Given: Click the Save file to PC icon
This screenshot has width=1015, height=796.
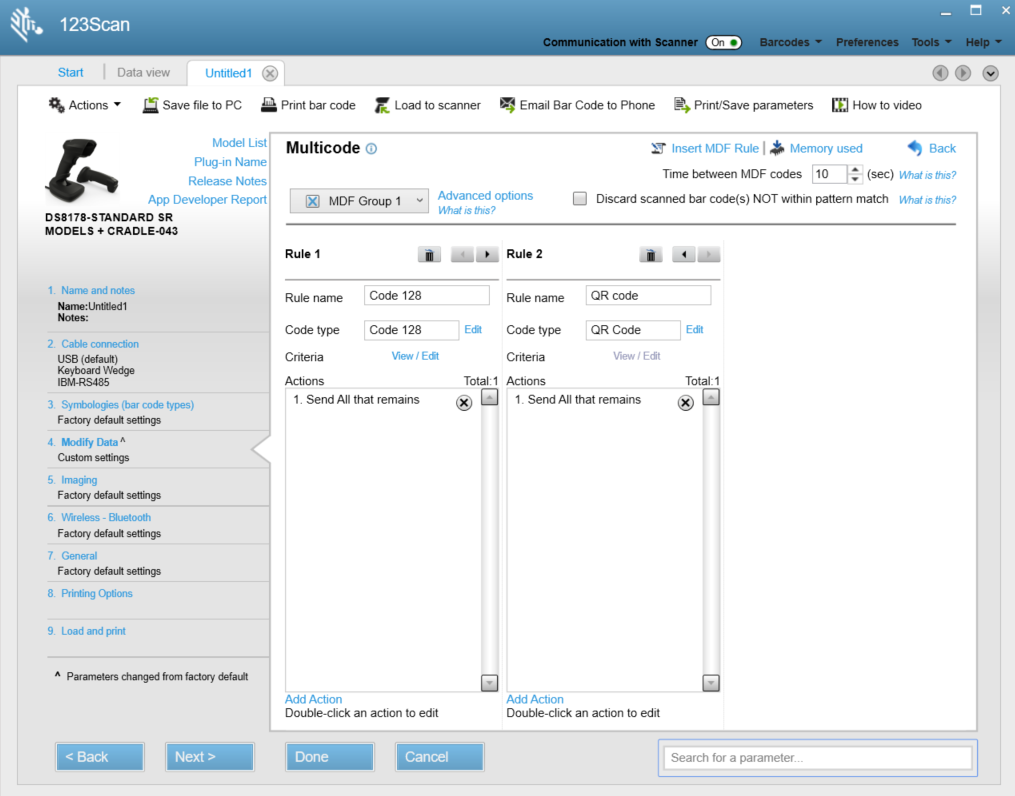Looking at the screenshot, I should pyautogui.click(x=151, y=105).
